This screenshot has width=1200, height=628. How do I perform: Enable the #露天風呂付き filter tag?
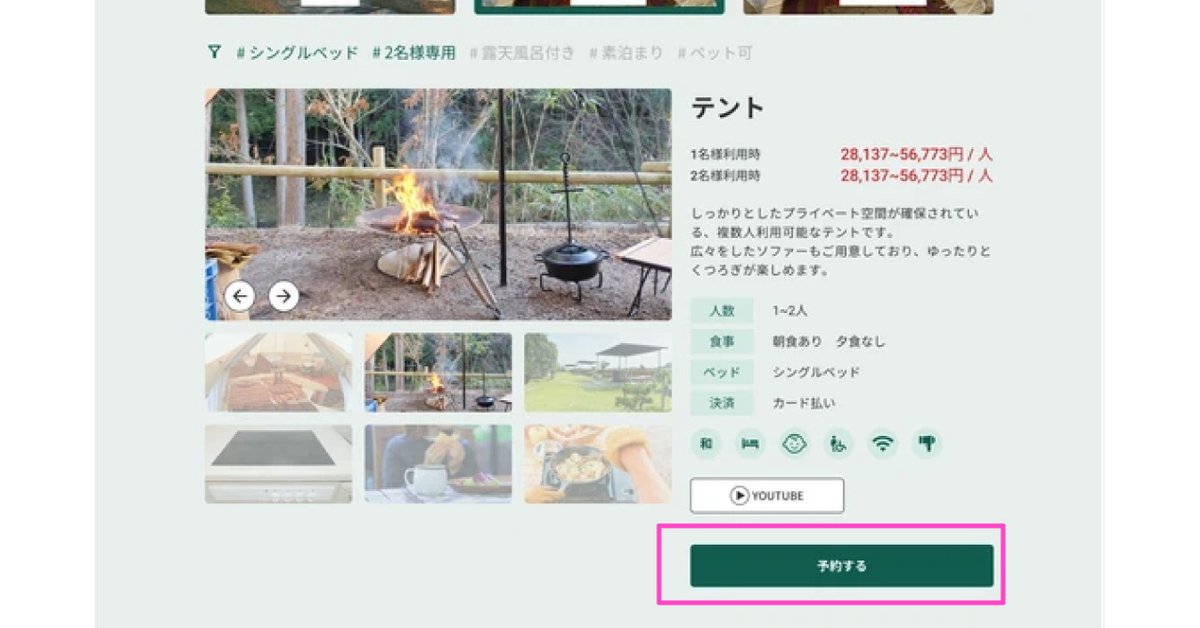coord(522,53)
